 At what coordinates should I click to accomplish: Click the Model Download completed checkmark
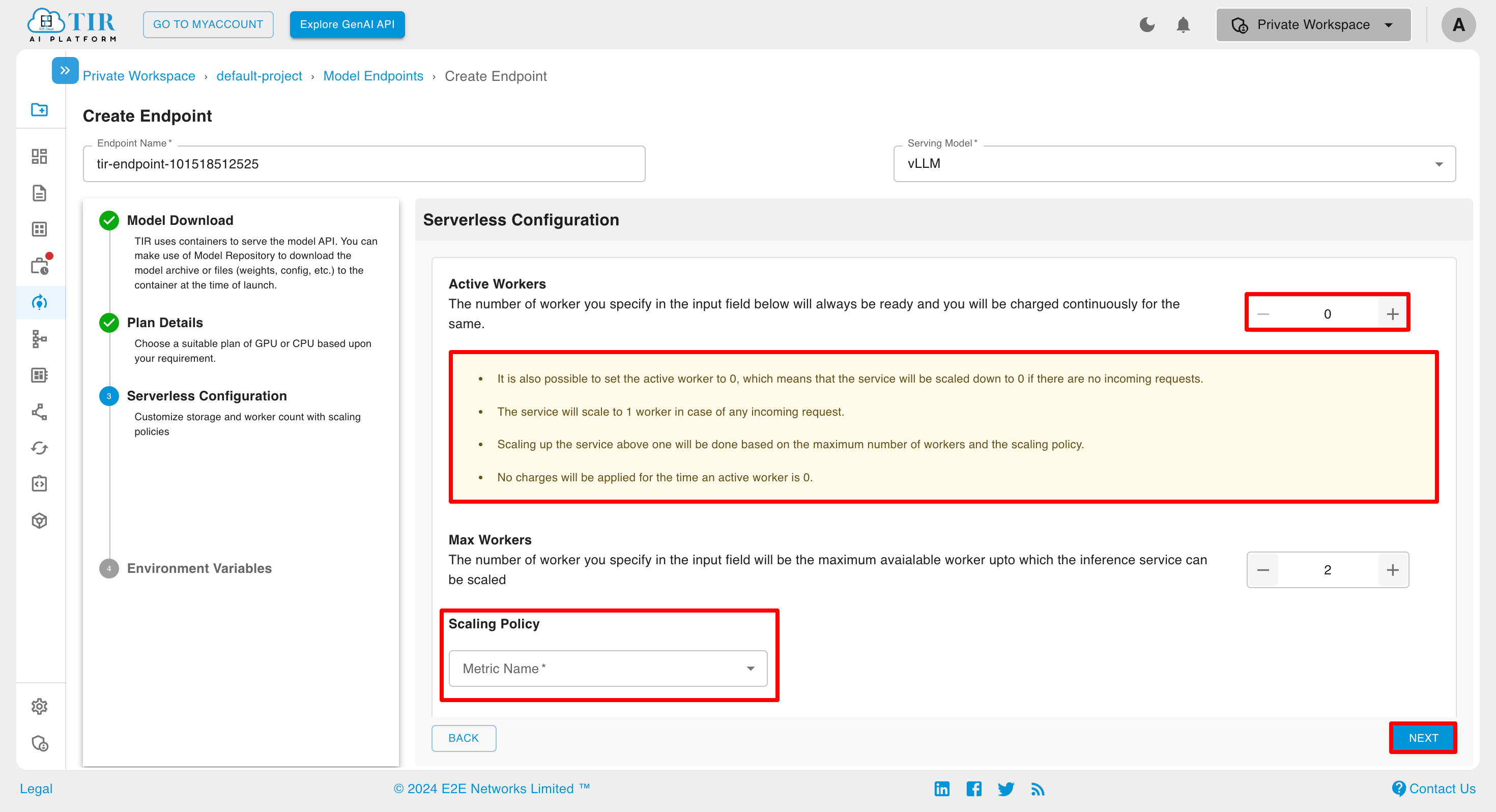point(109,220)
